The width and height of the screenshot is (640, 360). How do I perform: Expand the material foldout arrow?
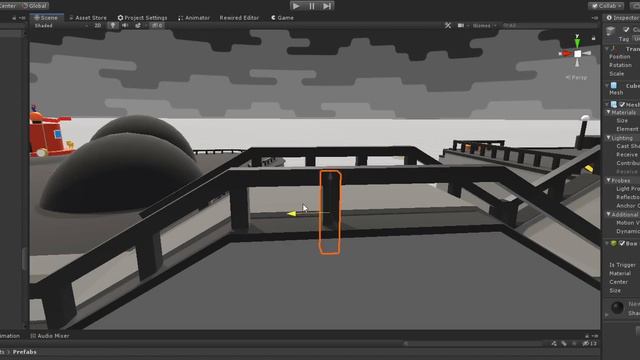(x=607, y=315)
